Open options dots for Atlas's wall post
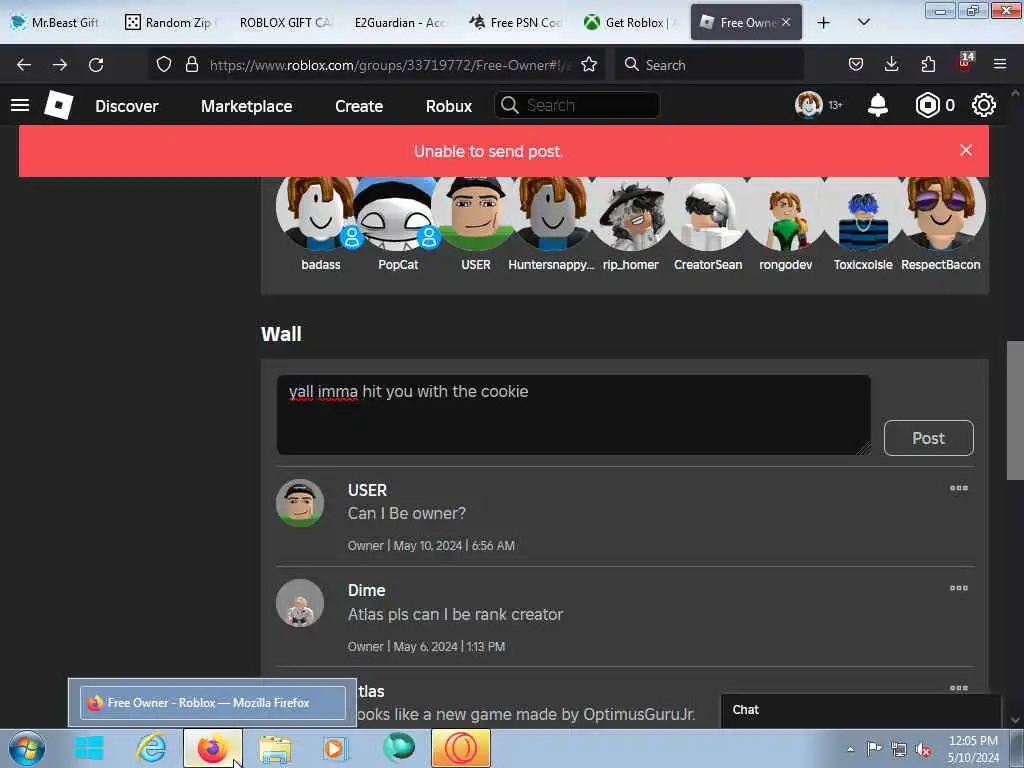 (x=959, y=688)
